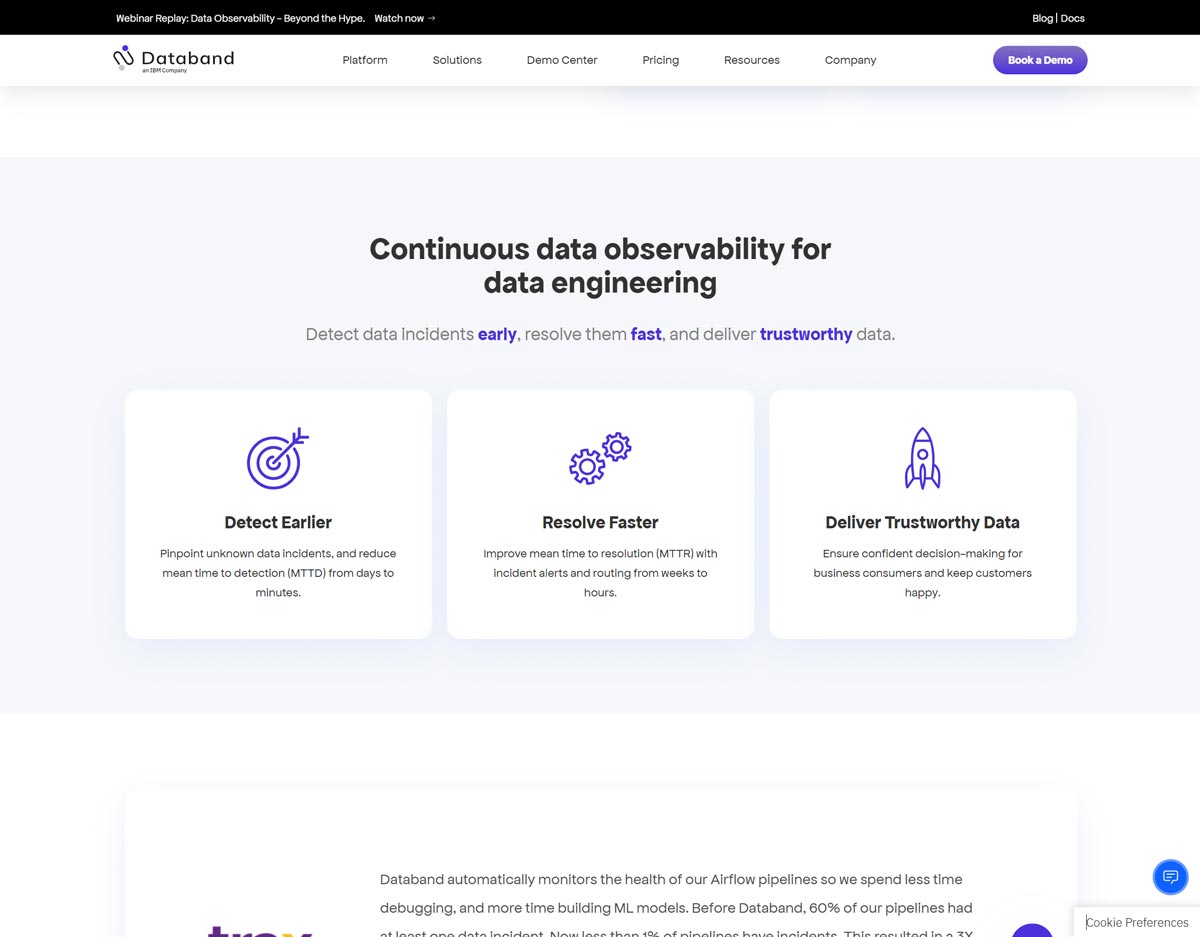Open the Pricing page
The height and width of the screenshot is (937, 1200).
[x=661, y=60]
